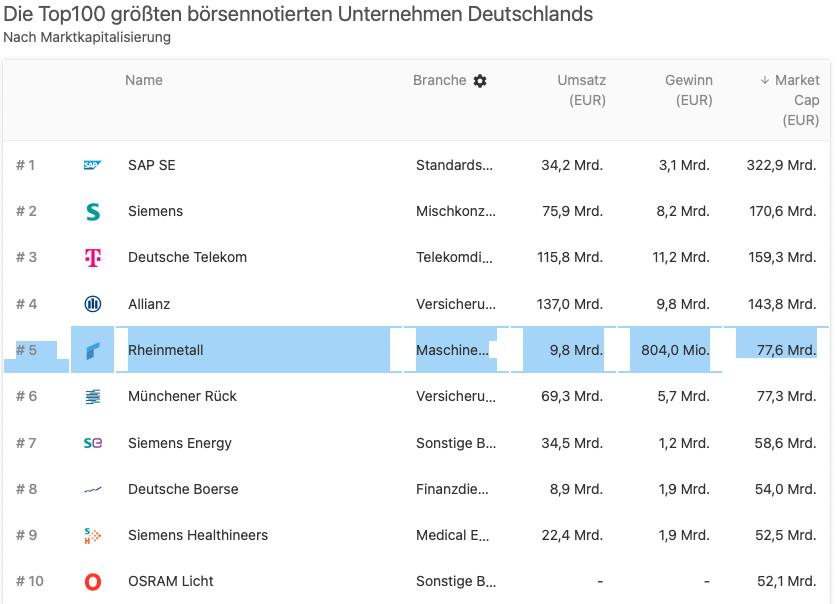
Task: Click the Deutsche Boerse logo
Action: (x=93, y=490)
